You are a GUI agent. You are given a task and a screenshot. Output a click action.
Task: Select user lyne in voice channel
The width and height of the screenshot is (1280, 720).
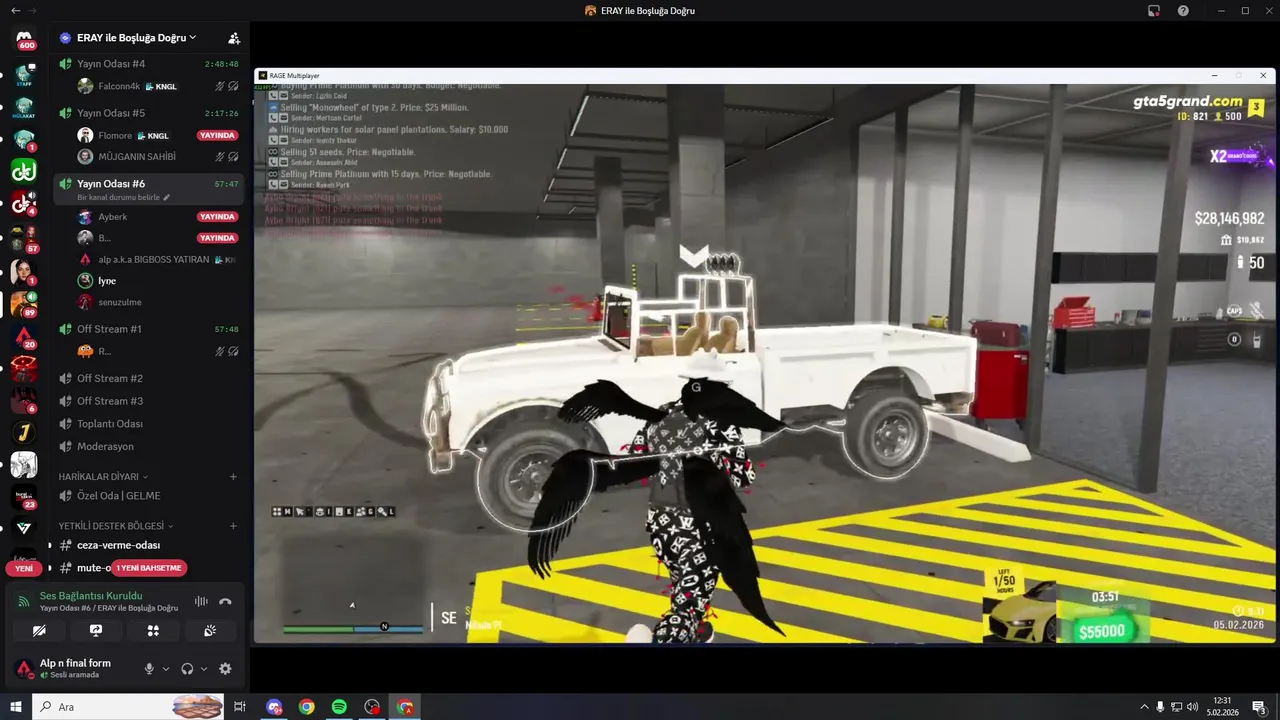click(x=158, y=281)
